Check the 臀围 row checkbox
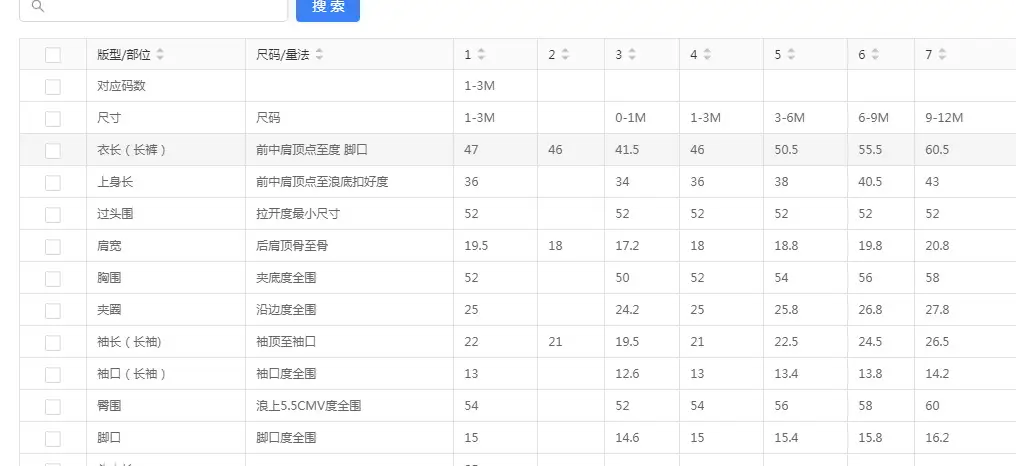This screenshot has height=466, width=1016. tap(53, 406)
